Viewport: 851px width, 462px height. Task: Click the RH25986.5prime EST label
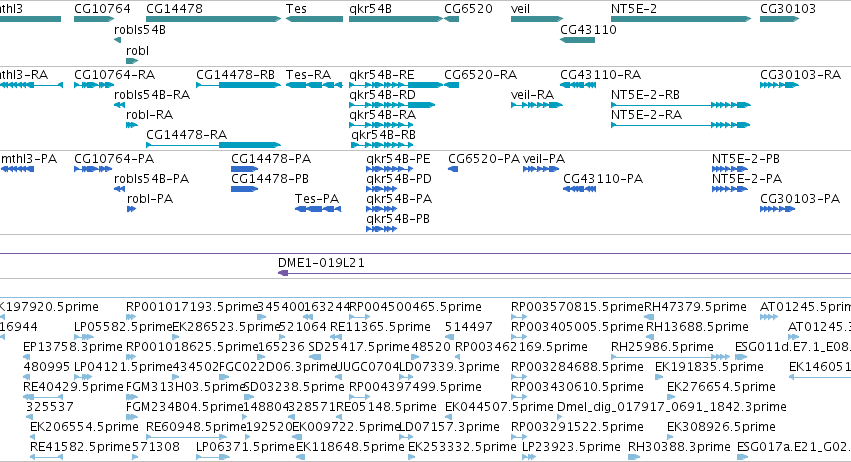coord(662,347)
